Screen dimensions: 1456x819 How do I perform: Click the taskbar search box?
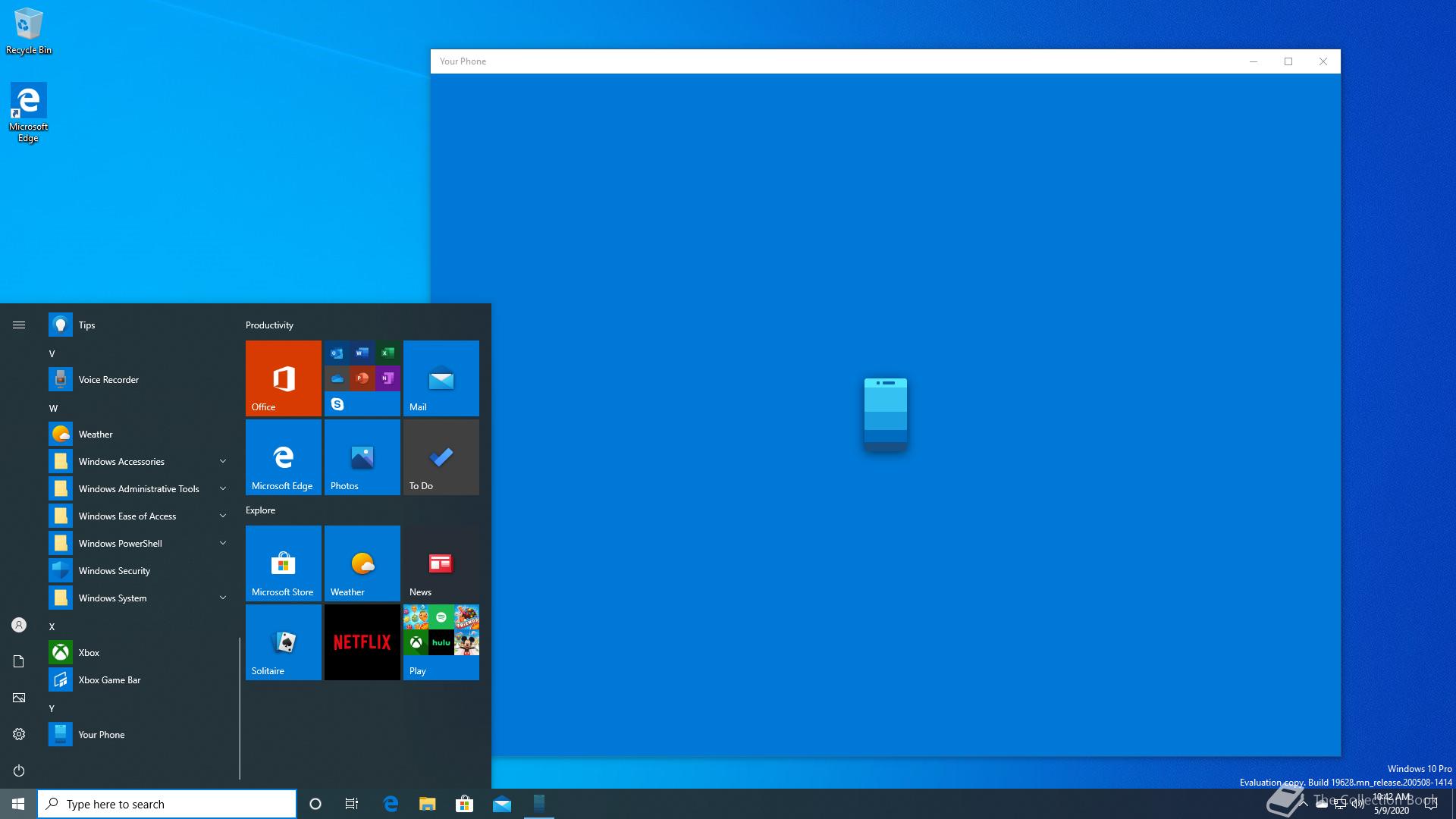(x=167, y=804)
